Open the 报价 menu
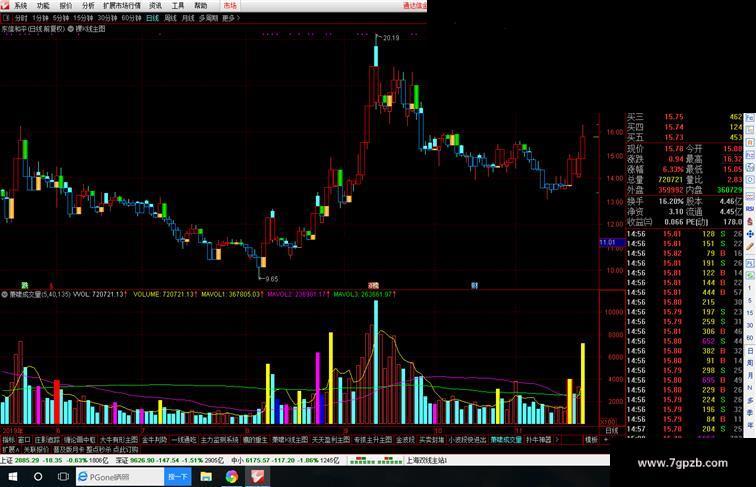Screen dimensions: 756x487 click(x=66, y=6)
